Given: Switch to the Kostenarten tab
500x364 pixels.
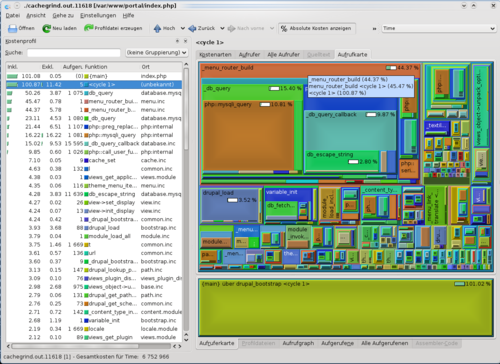Looking at the screenshot, I should click(215, 55).
